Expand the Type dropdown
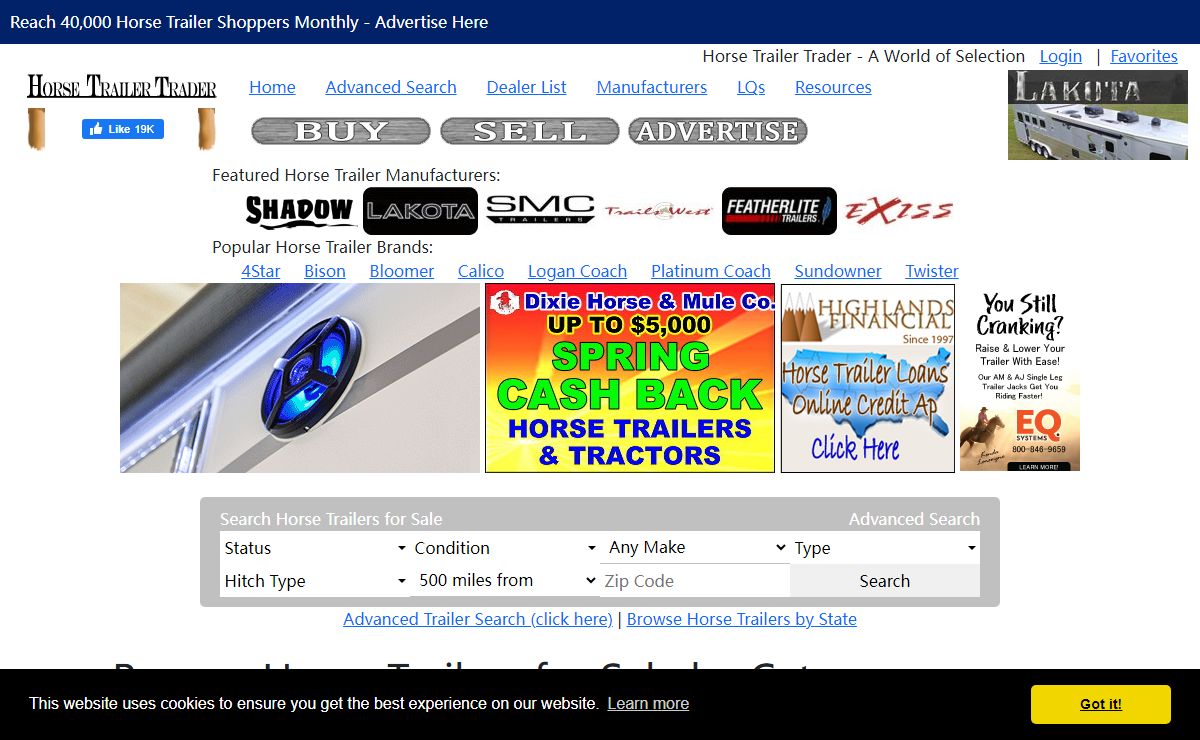1200x740 pixels. point(885,548)
